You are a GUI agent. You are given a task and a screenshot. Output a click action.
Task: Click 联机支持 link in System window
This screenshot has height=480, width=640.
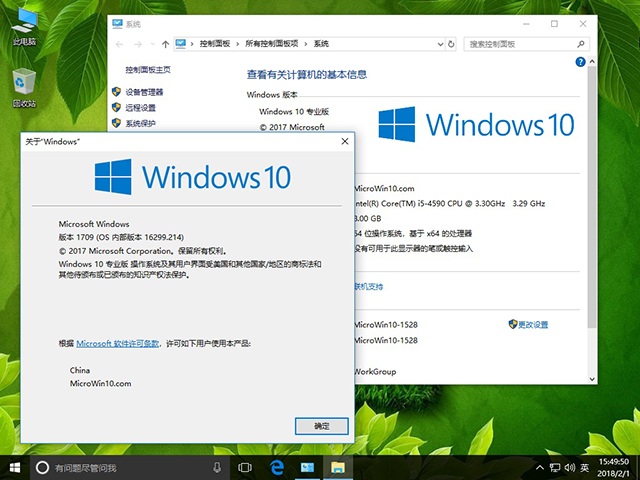(369, 287)
